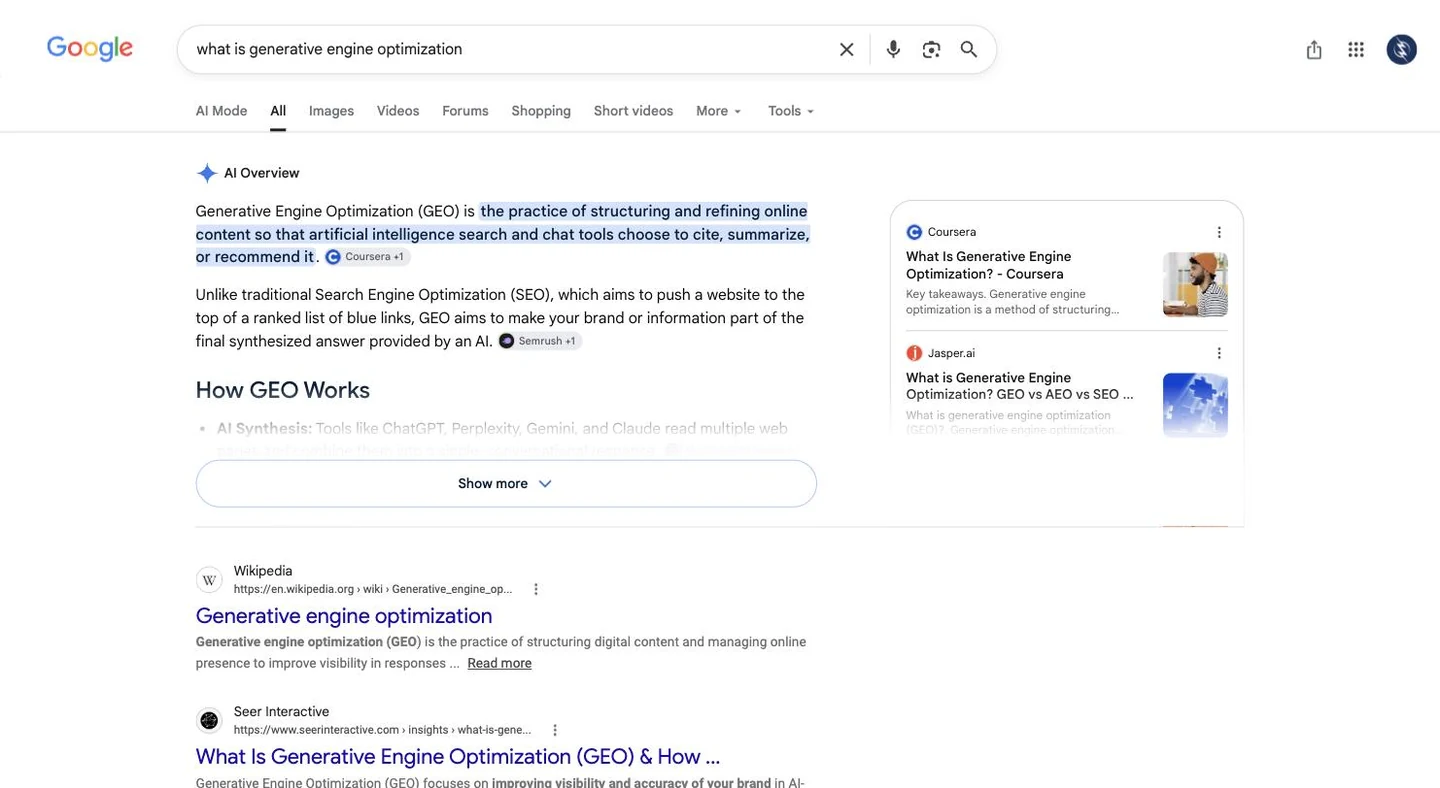Switch to the AI Mode tab
The height and width of the screenshot is (788, 1440).
(221, 111)
